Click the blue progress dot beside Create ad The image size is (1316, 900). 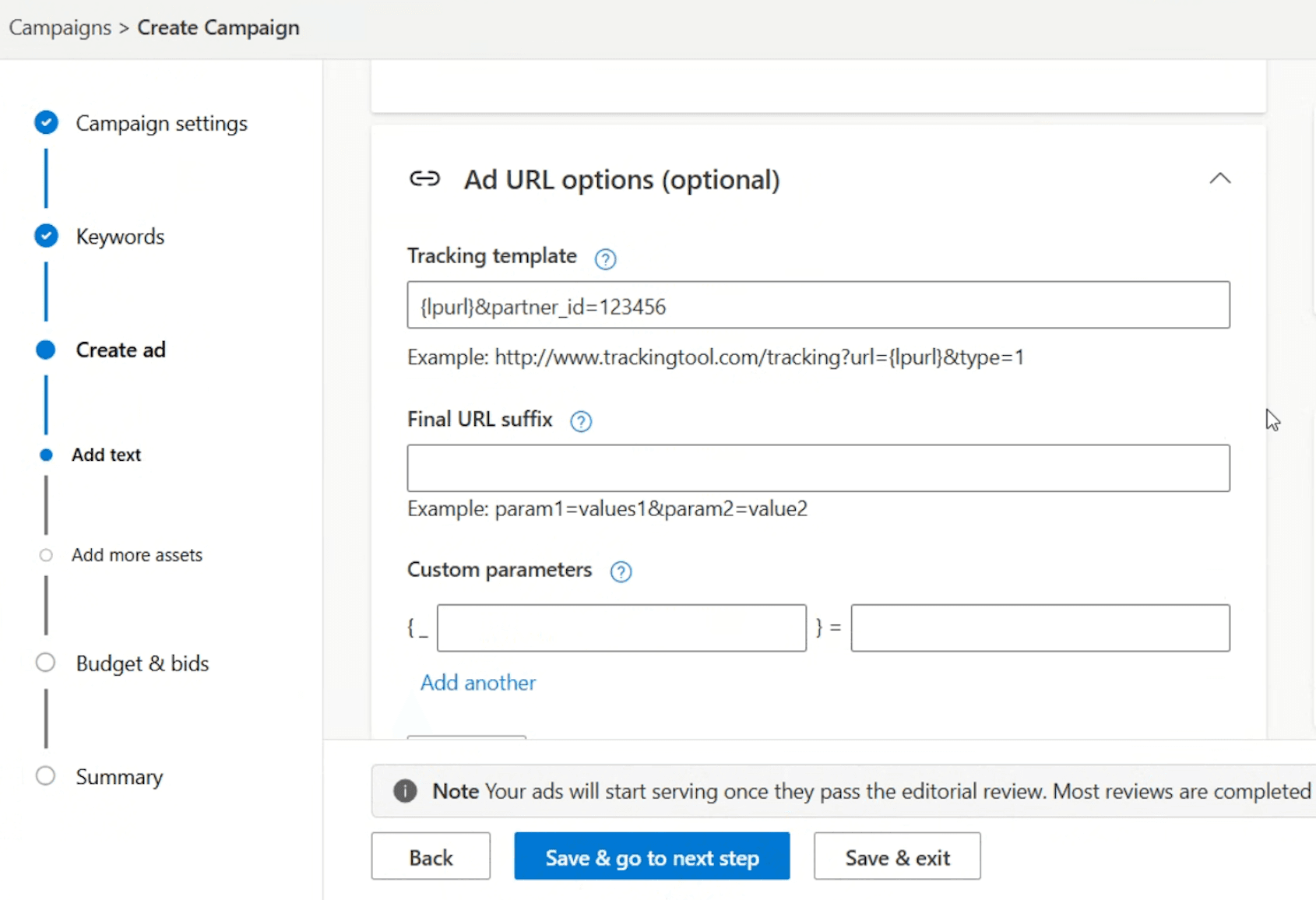click(46, 349)
